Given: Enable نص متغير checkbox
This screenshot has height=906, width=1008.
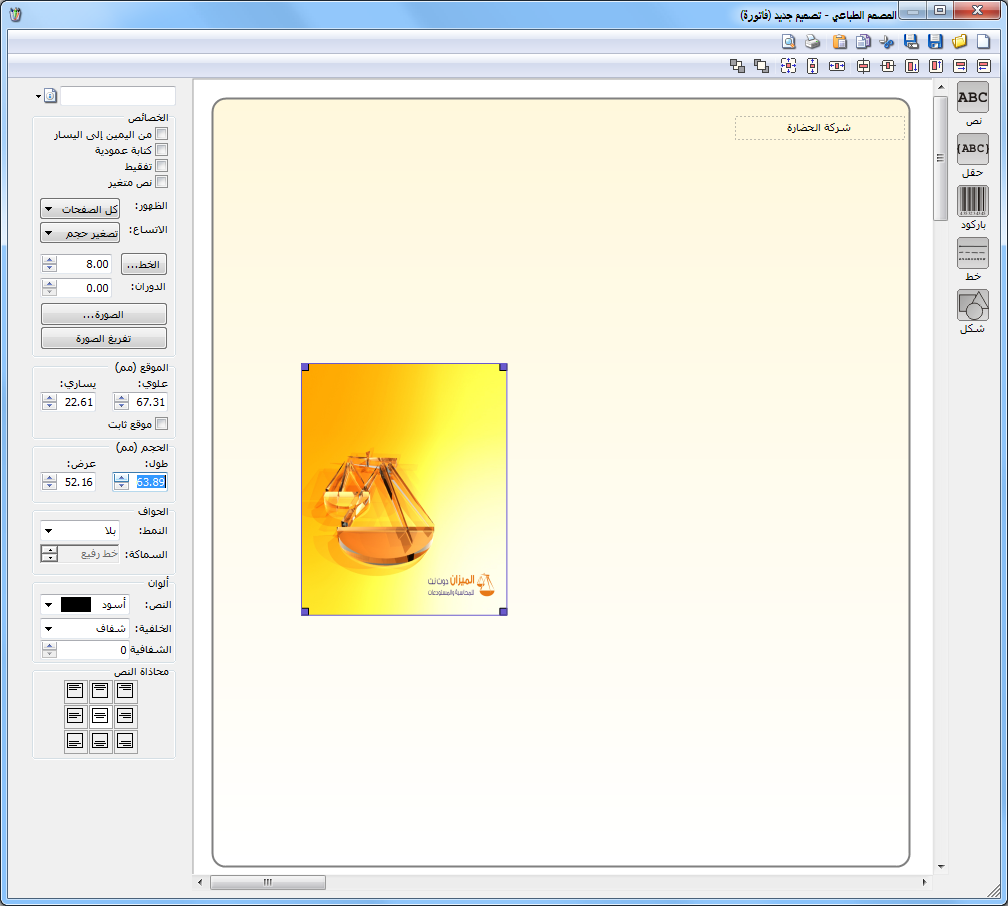Looking at the screenshot, I should coord(162,182).
